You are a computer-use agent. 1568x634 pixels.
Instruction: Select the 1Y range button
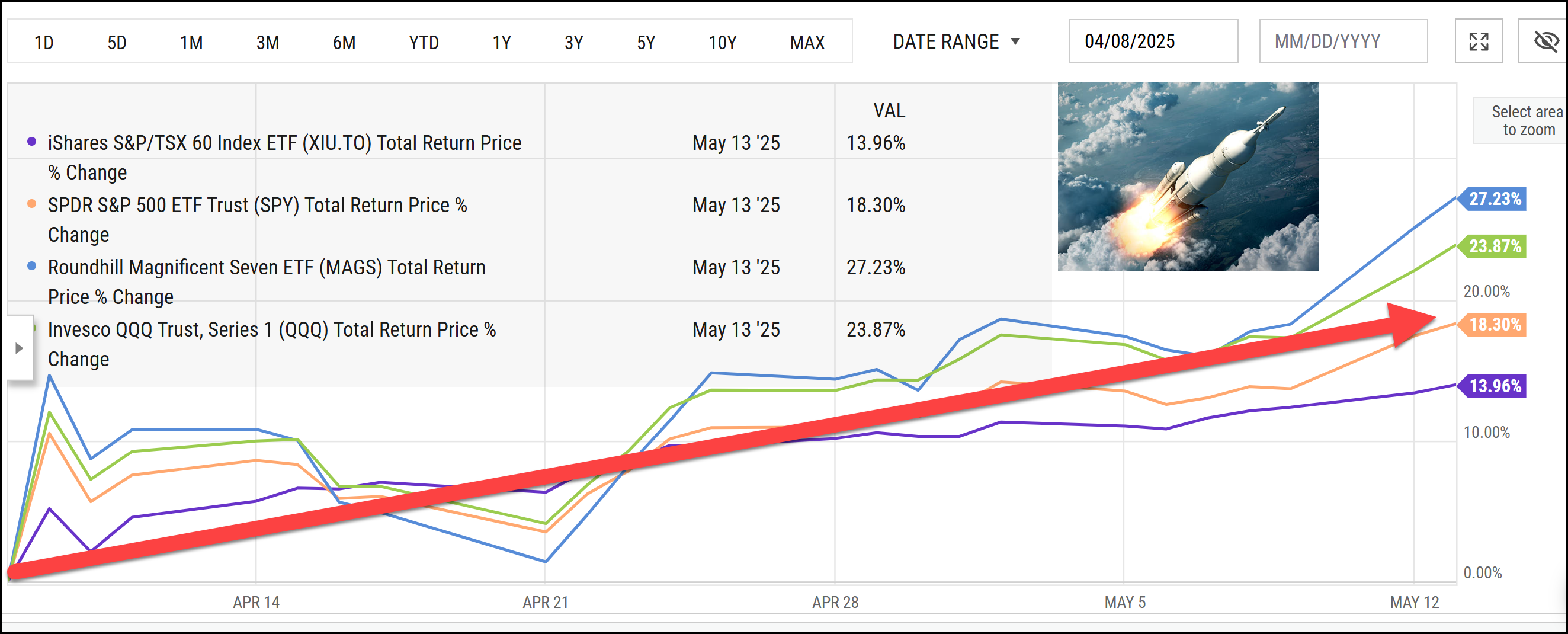tap(502, 42)
